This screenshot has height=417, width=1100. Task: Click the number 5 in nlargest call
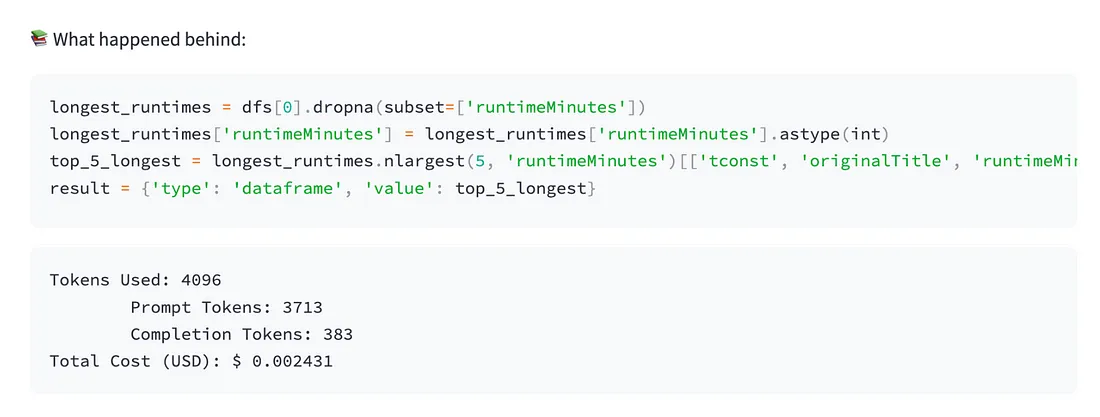click(x=478, y=161)
